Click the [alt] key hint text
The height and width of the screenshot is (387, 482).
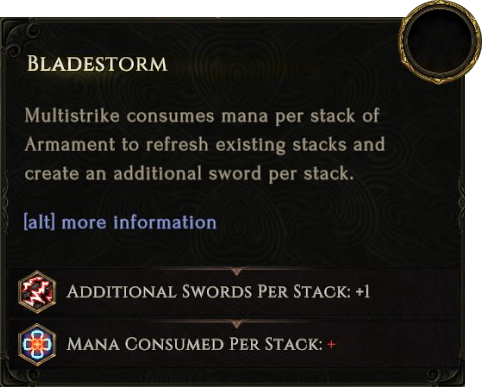point(39,222)
